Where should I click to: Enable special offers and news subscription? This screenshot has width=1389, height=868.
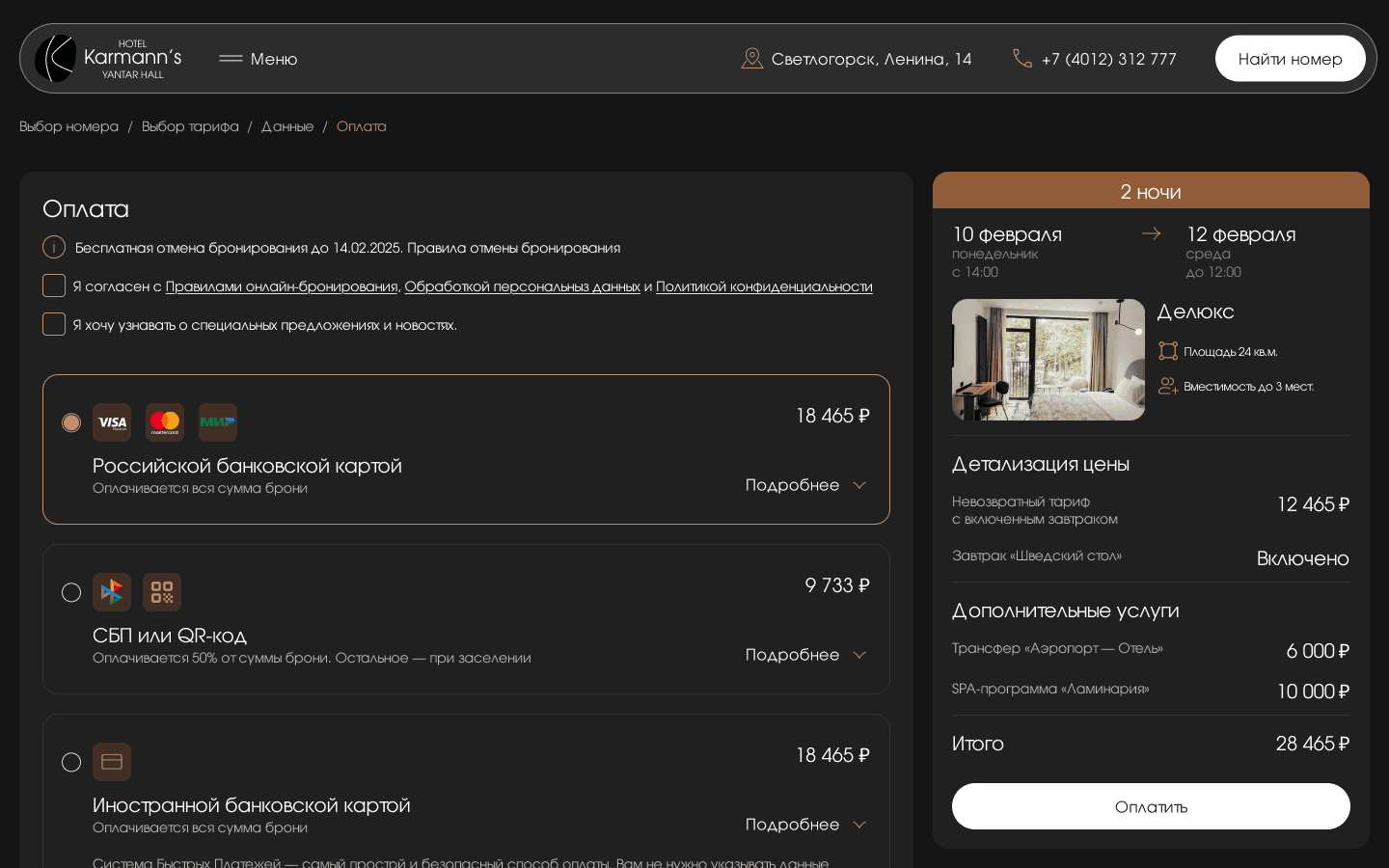54,324
